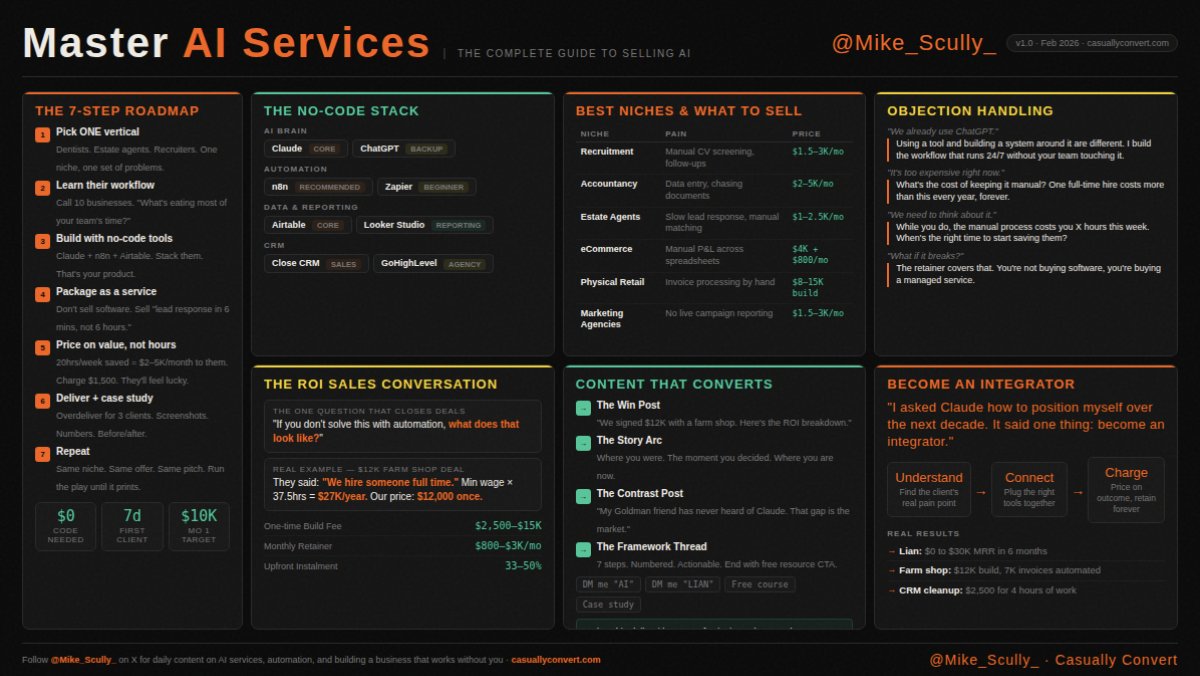The width and height of the screenshot is (1200, 676).
Task: Click the Marketing Agencies niche row label
Action: (601, 319)
